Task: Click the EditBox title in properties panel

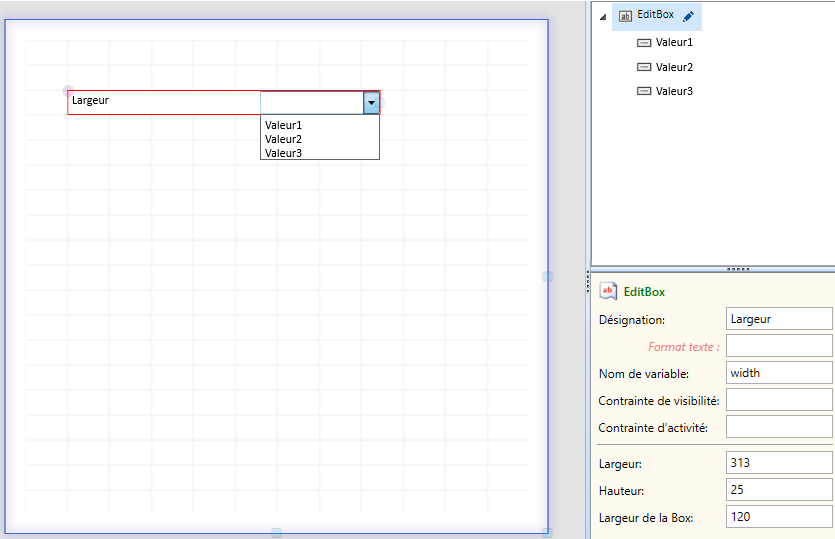Action: click(644, 292)
